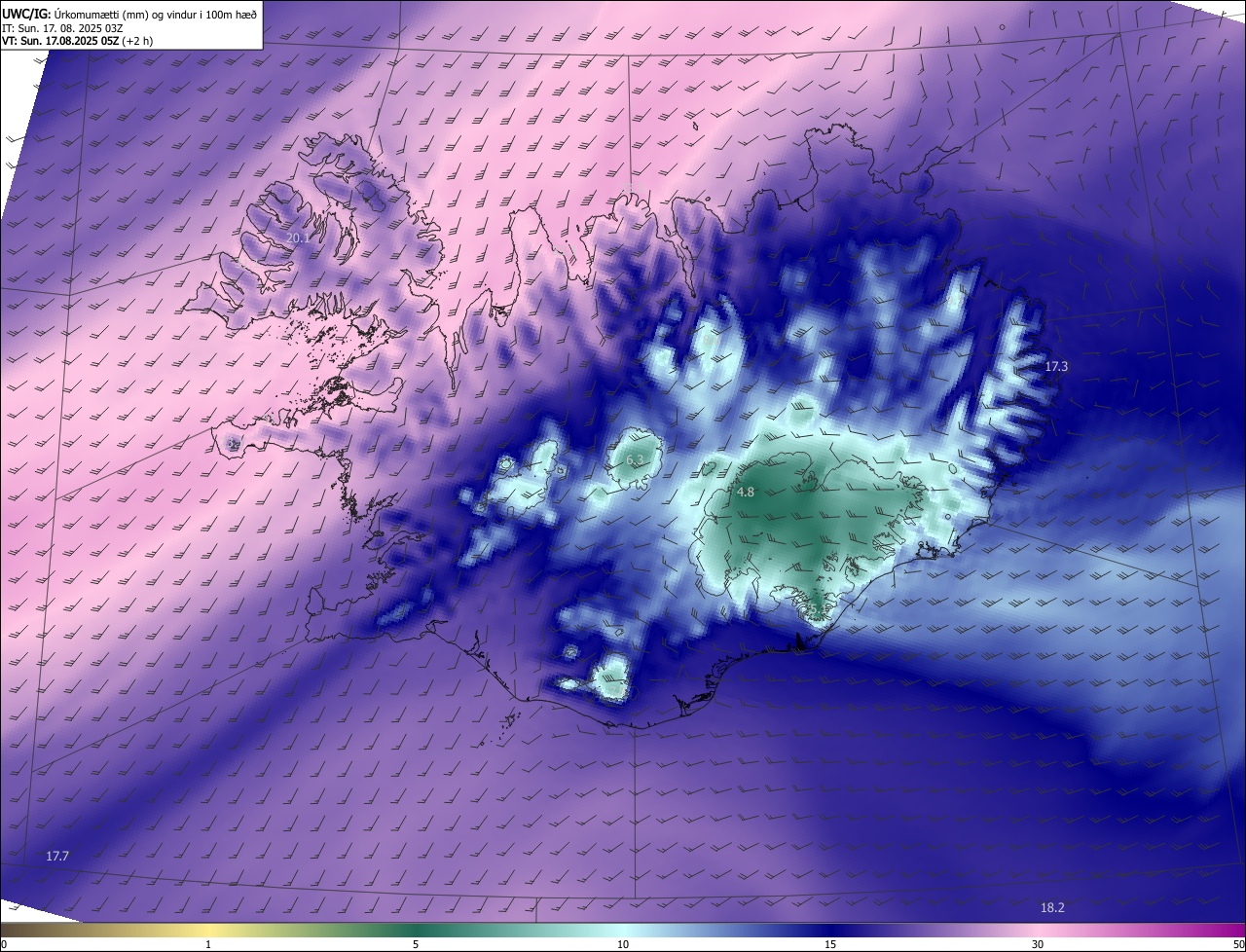Image resolution: width=1246 pixels, height=952 pixels.
Task: Click the '1' tick on the color scale
Action: 209,944
